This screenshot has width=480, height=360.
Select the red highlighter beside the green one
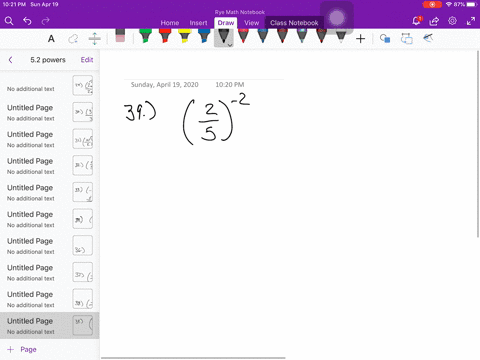[165, 36]
